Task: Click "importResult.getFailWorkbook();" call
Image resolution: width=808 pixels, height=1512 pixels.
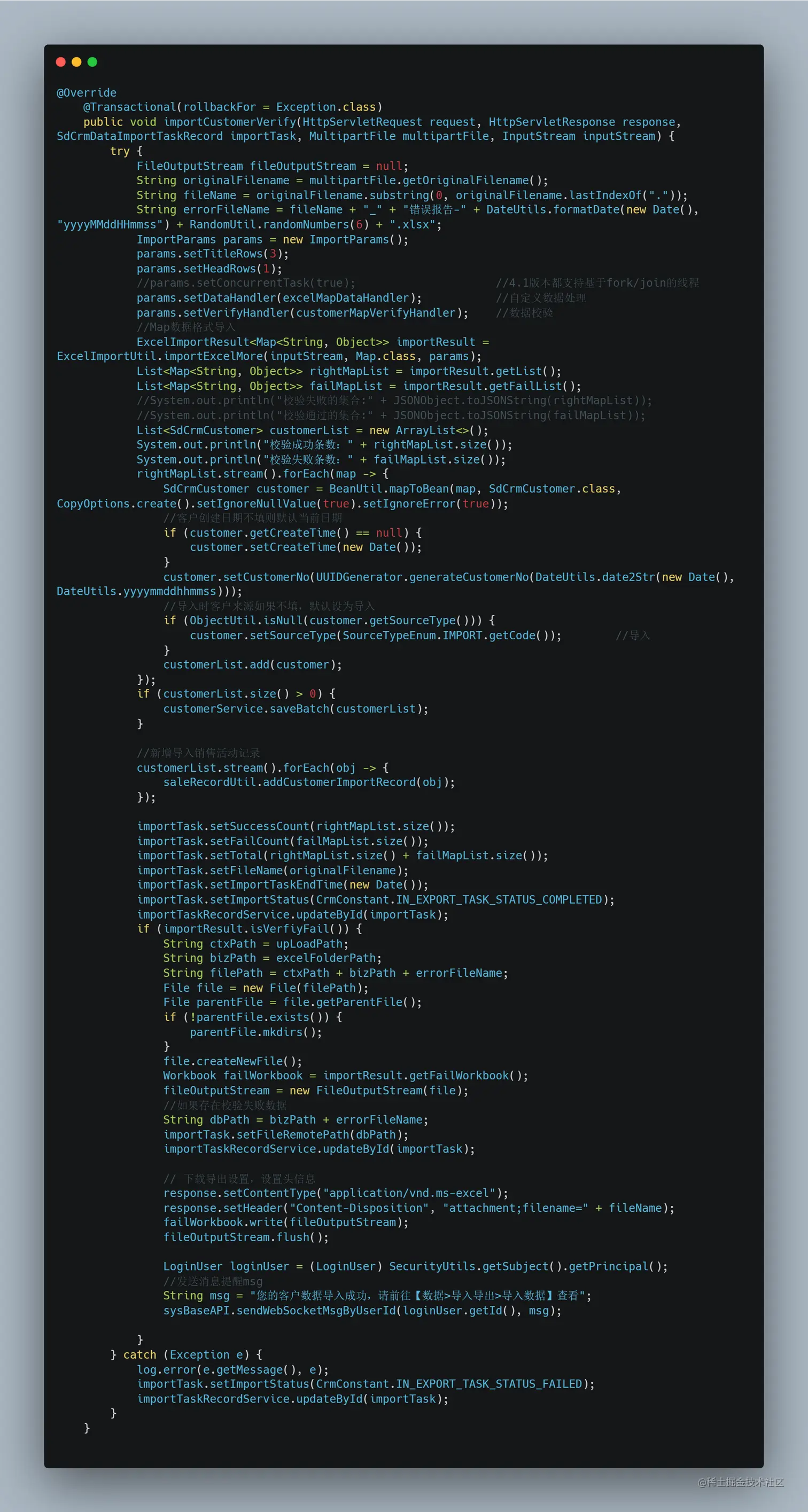Action: point(426,1076)
